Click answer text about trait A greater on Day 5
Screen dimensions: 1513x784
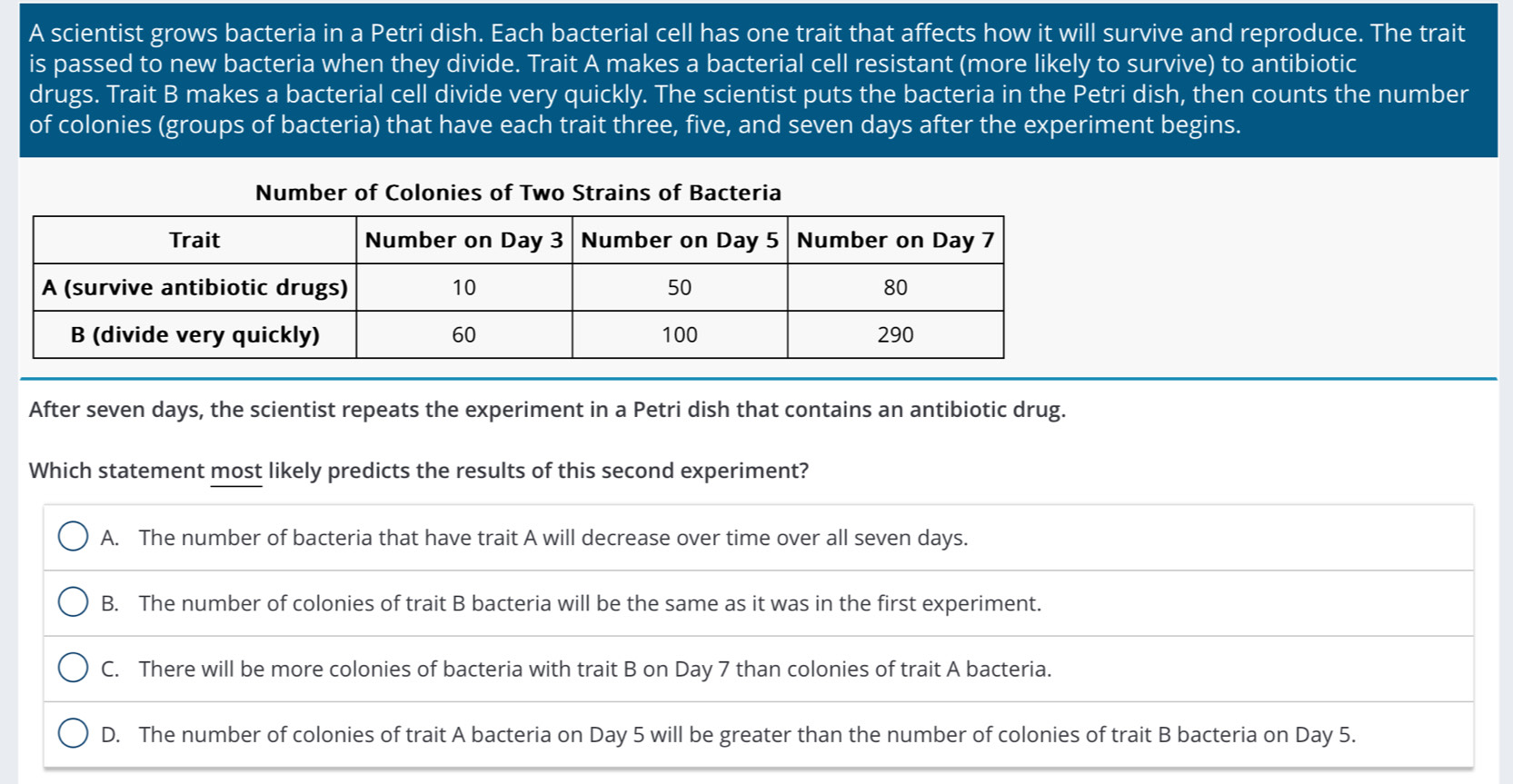click(x=747, y=734)
